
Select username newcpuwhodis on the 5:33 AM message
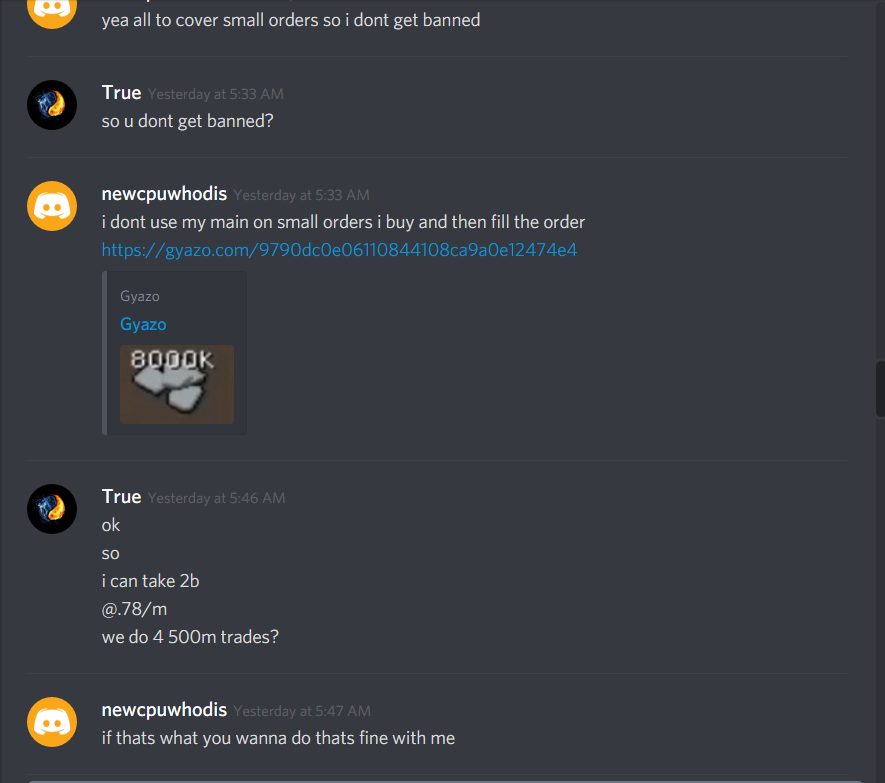(x=164, y=194)
